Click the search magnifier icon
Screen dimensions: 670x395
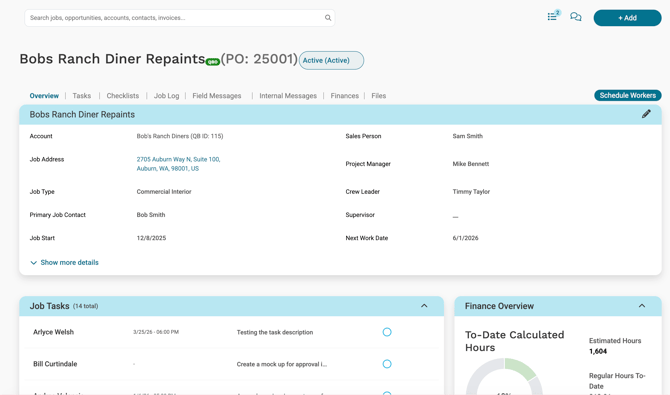[328, 18]
